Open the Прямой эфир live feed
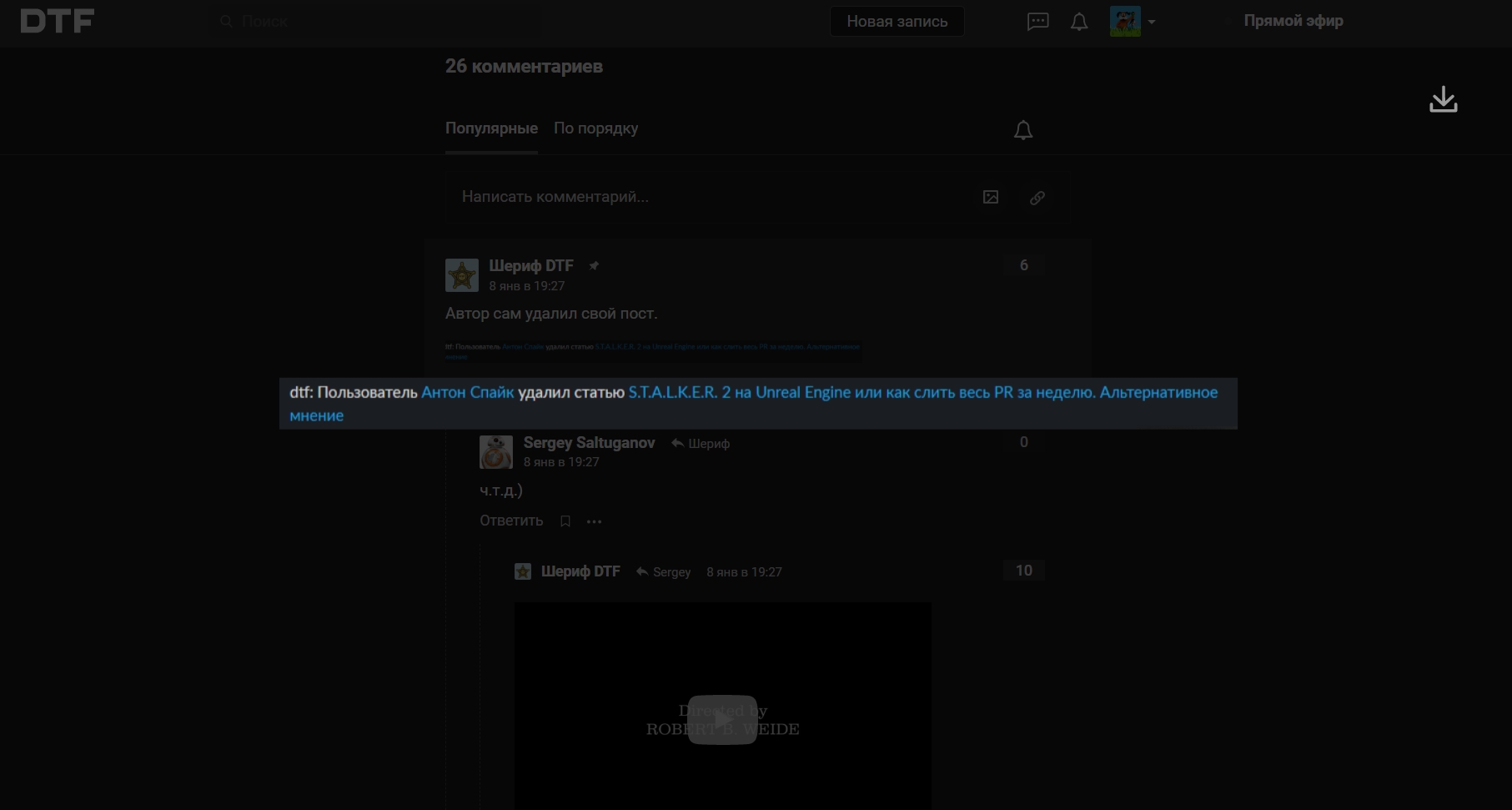The height and width of the screenshot is (810, 1512). coord(1293,21)
